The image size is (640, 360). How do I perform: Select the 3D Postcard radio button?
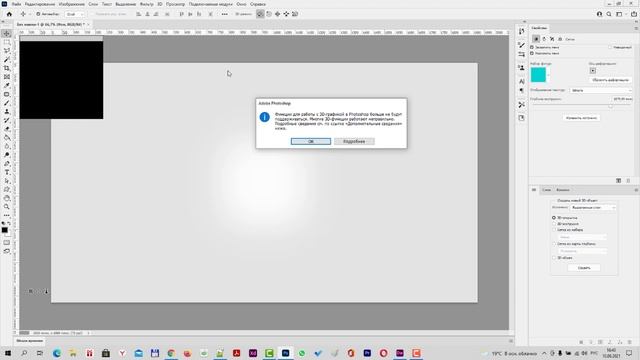554,218
